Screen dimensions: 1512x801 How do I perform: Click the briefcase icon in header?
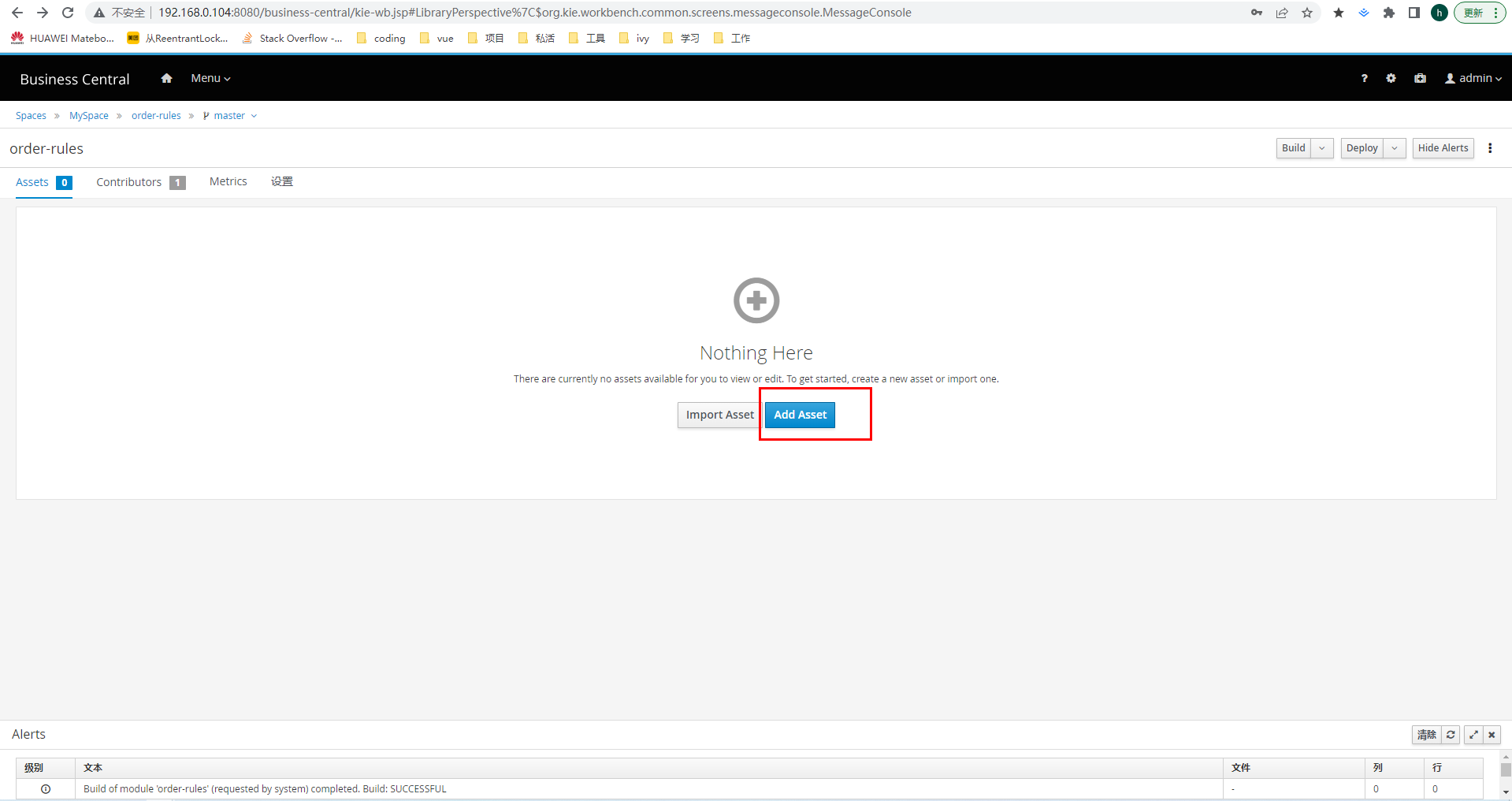[x=1420, y=78]
